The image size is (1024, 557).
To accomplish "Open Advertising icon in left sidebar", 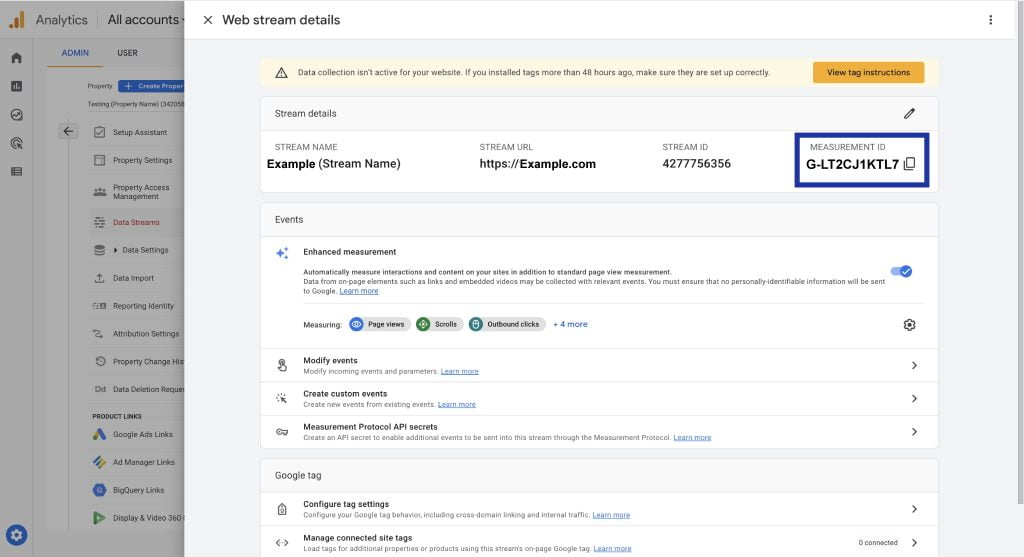I will point(16,143).
